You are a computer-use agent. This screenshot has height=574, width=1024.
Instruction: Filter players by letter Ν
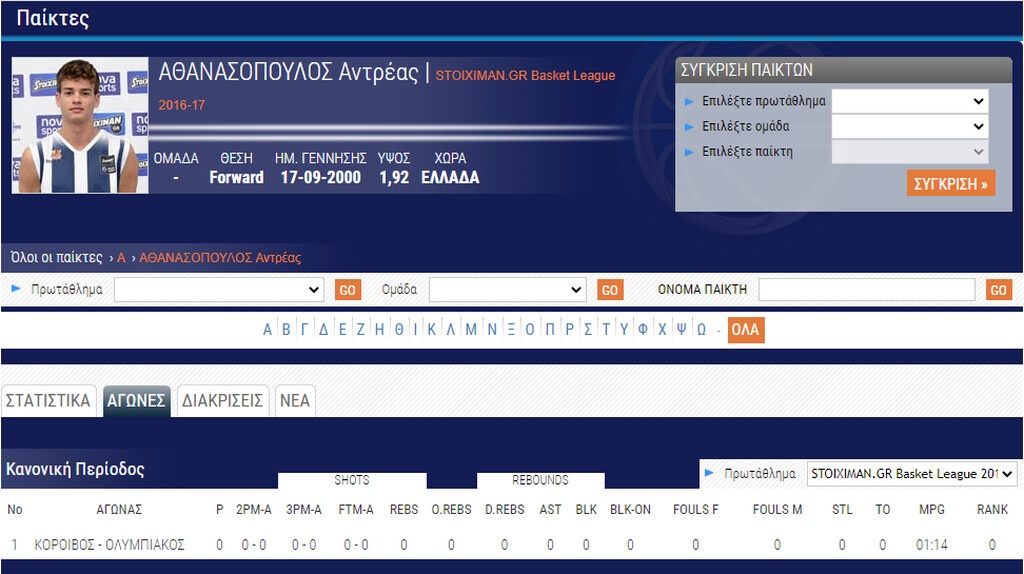coord(492,330)
